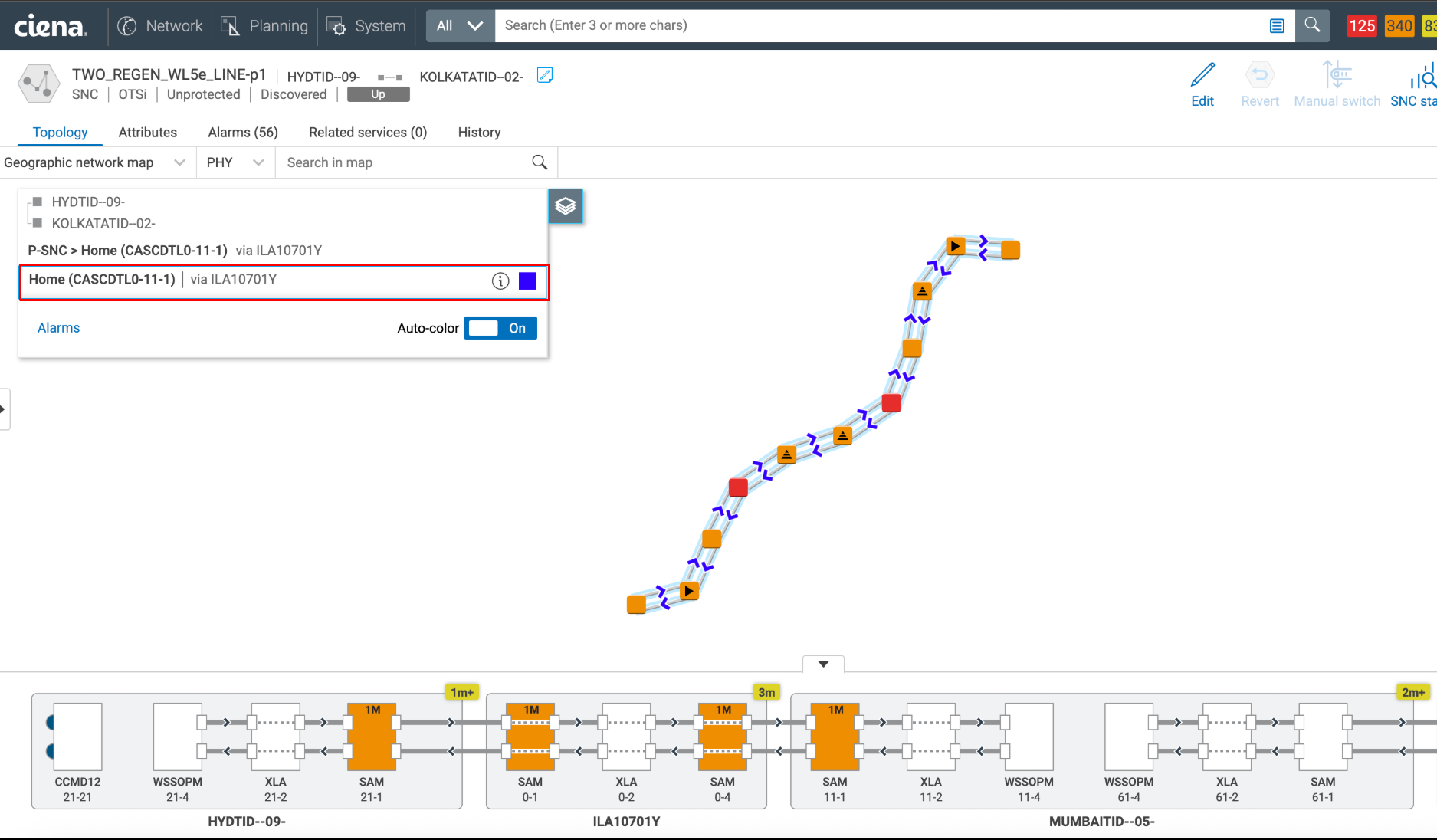Select the Home (CASCDTL0-11-1) route row
The image size is (1437, 840).
click(x=284, y=282)
